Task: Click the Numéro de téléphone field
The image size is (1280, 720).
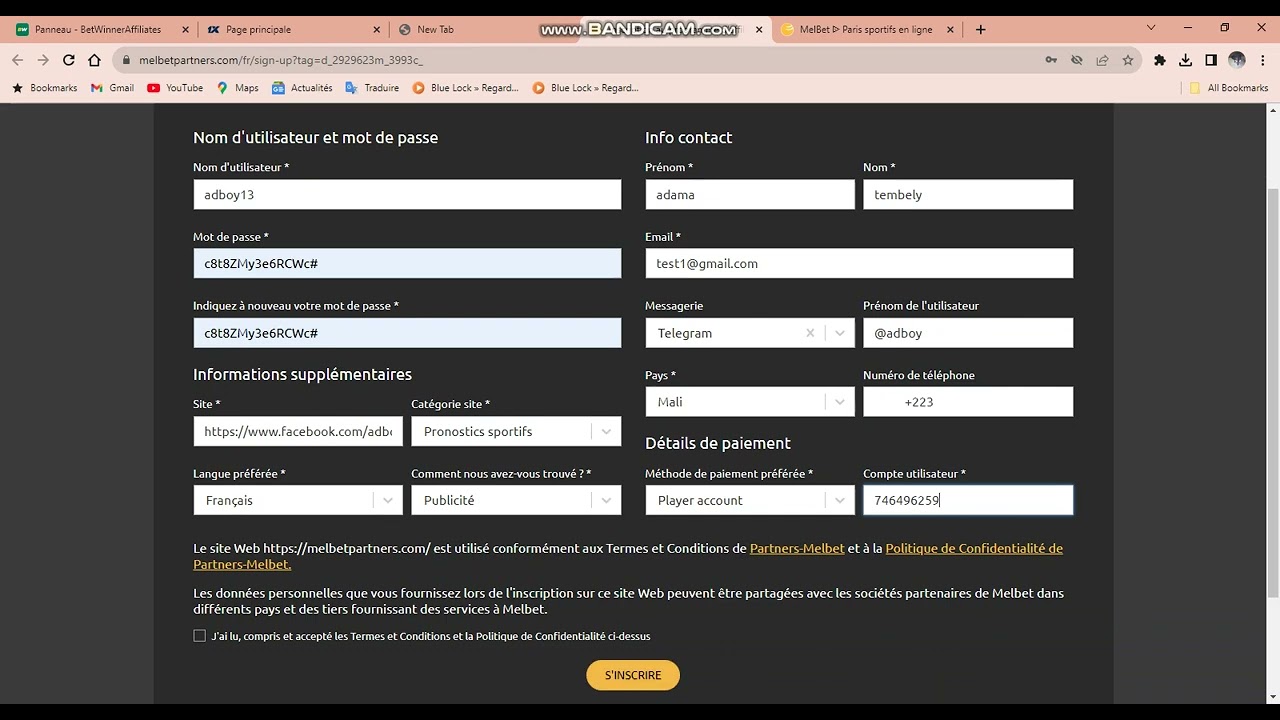Action: click(x=968, y=402)
